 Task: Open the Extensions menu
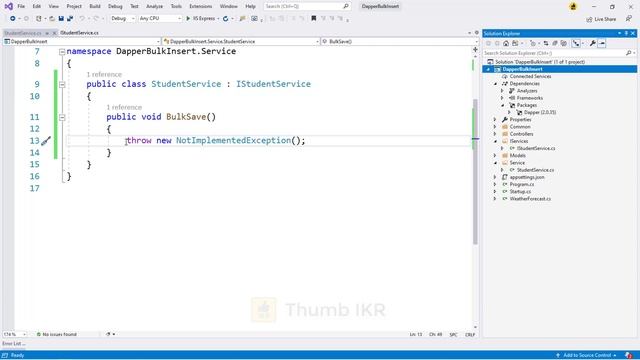(200, 7)
